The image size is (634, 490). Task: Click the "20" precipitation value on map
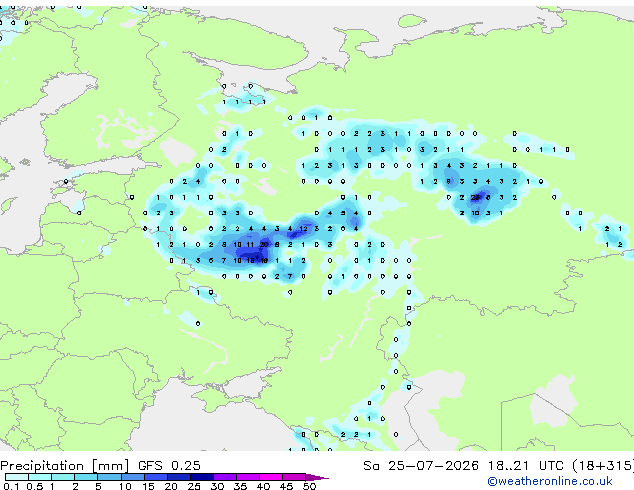(264, 245)
